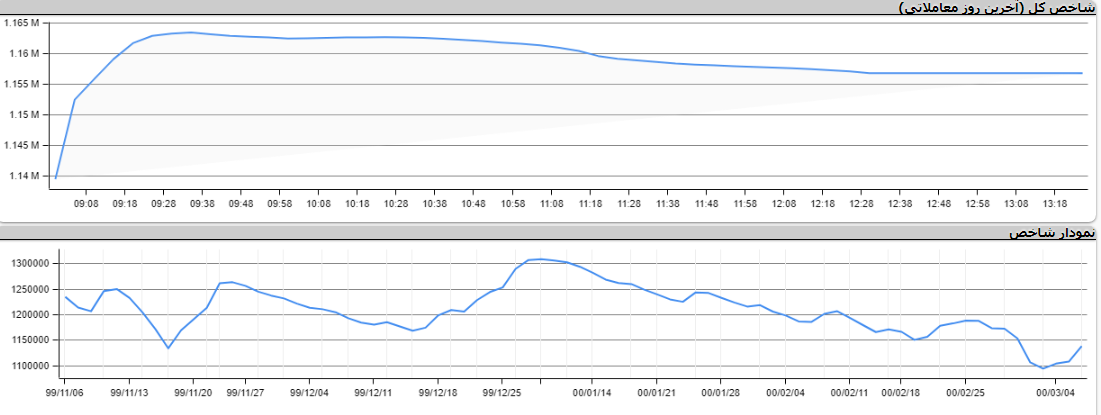This screenshot has width=1101, height=415.
Task: Click the 10:28 time axis label
Action: (x=396, y=203)
